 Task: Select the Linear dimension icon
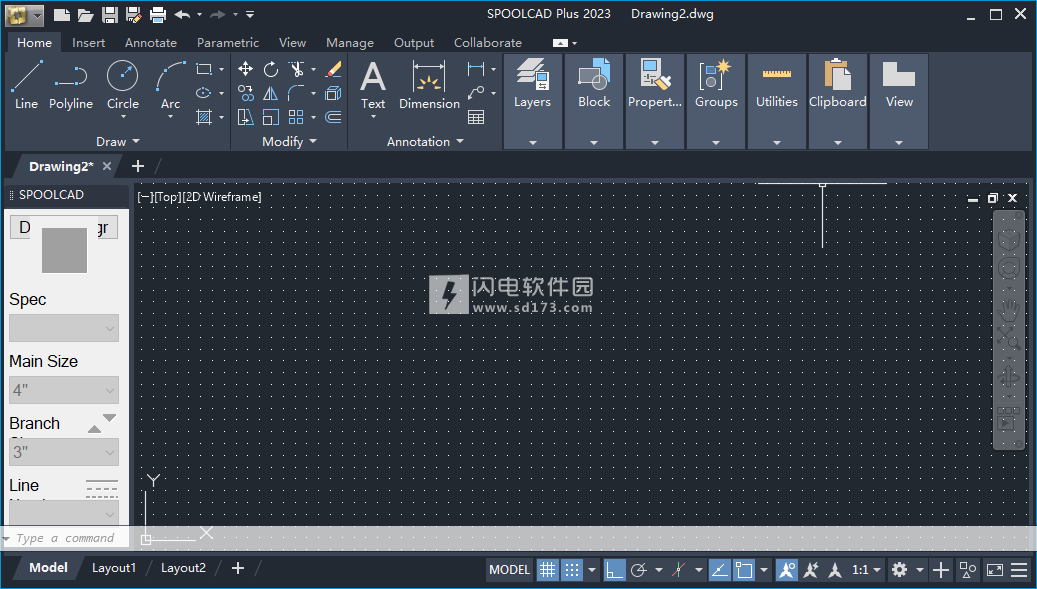click(x=476, y=69)
